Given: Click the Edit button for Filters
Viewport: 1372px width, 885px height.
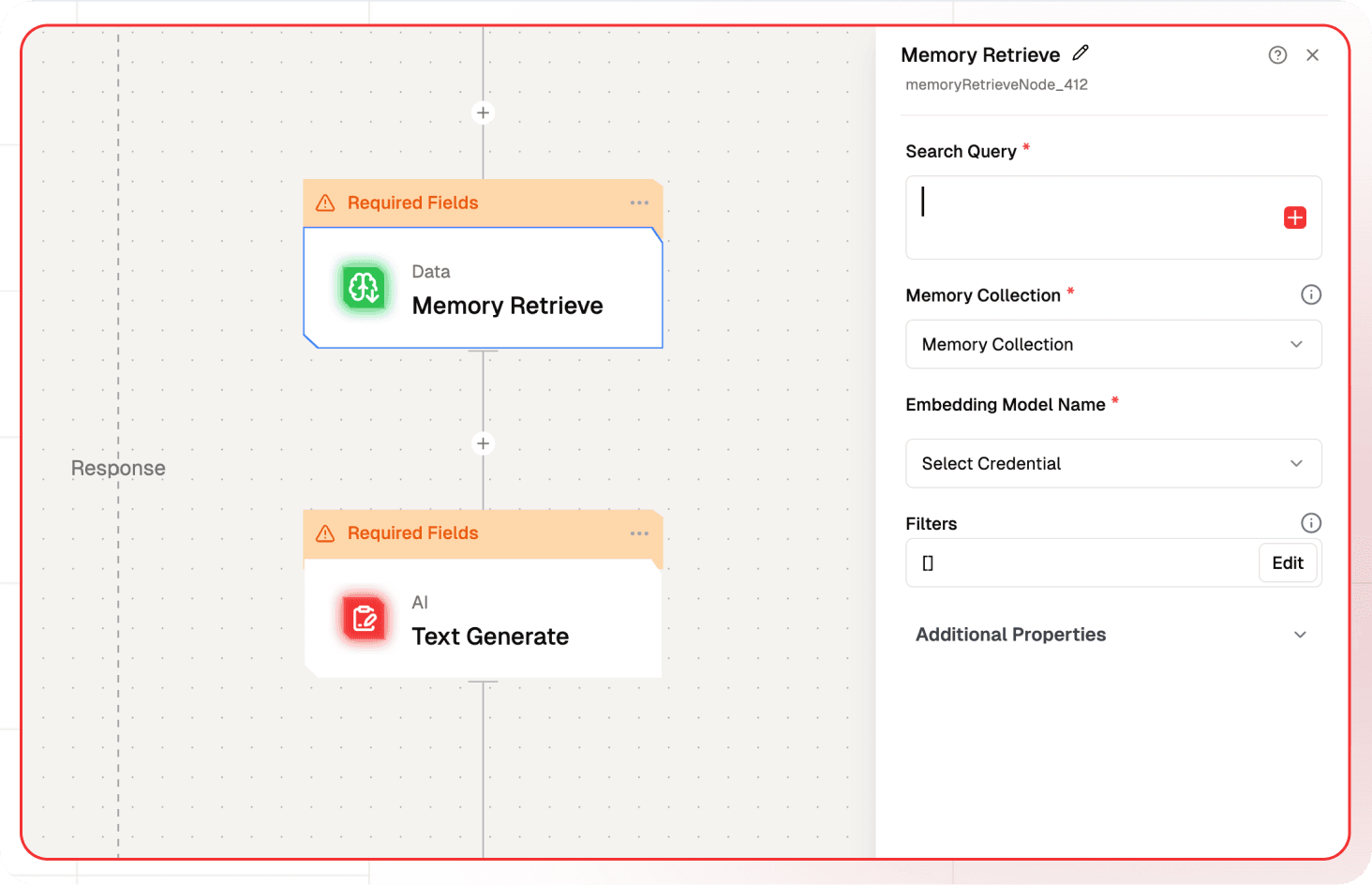Looking at the screenshot, I should 1288,562.
